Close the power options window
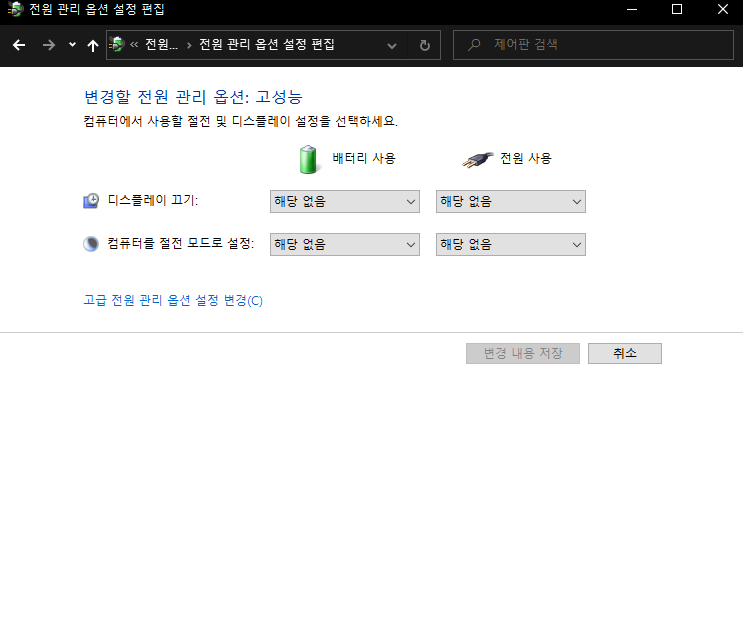This screenshot has width=743, height=621. (723, 9)
